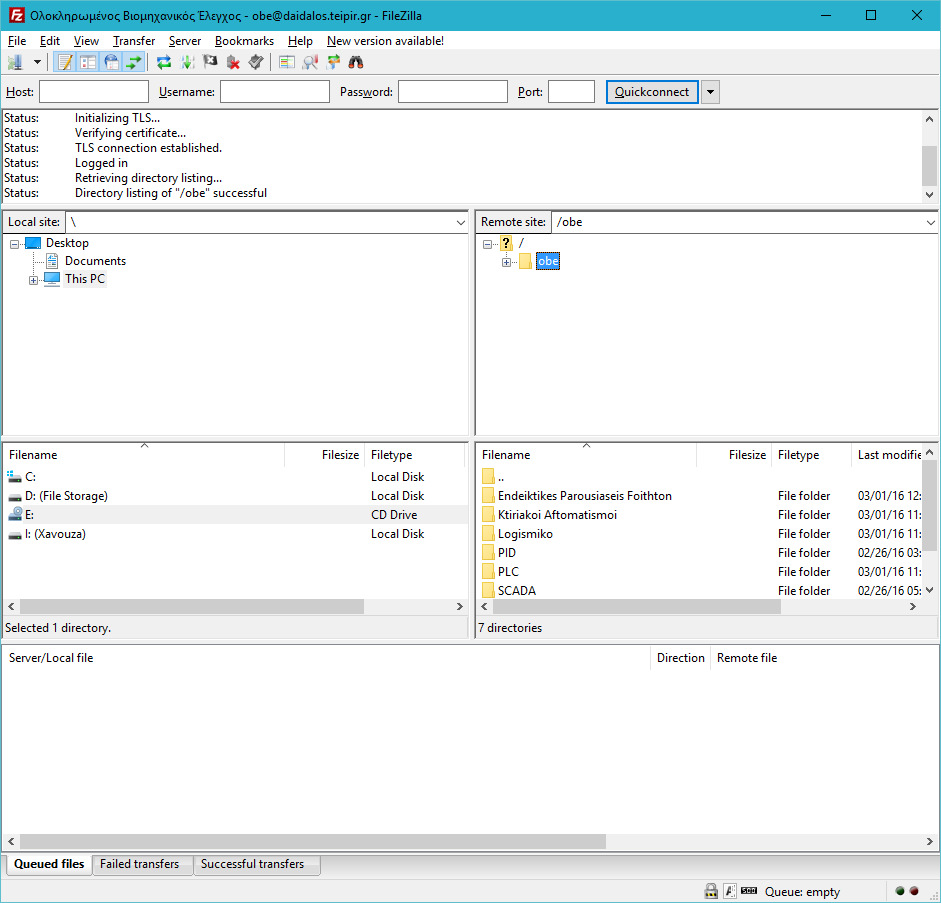This screenshot has width=941, height=903.
Task: Open the Quickconnect history dropdown
Action: click(711, 92)
